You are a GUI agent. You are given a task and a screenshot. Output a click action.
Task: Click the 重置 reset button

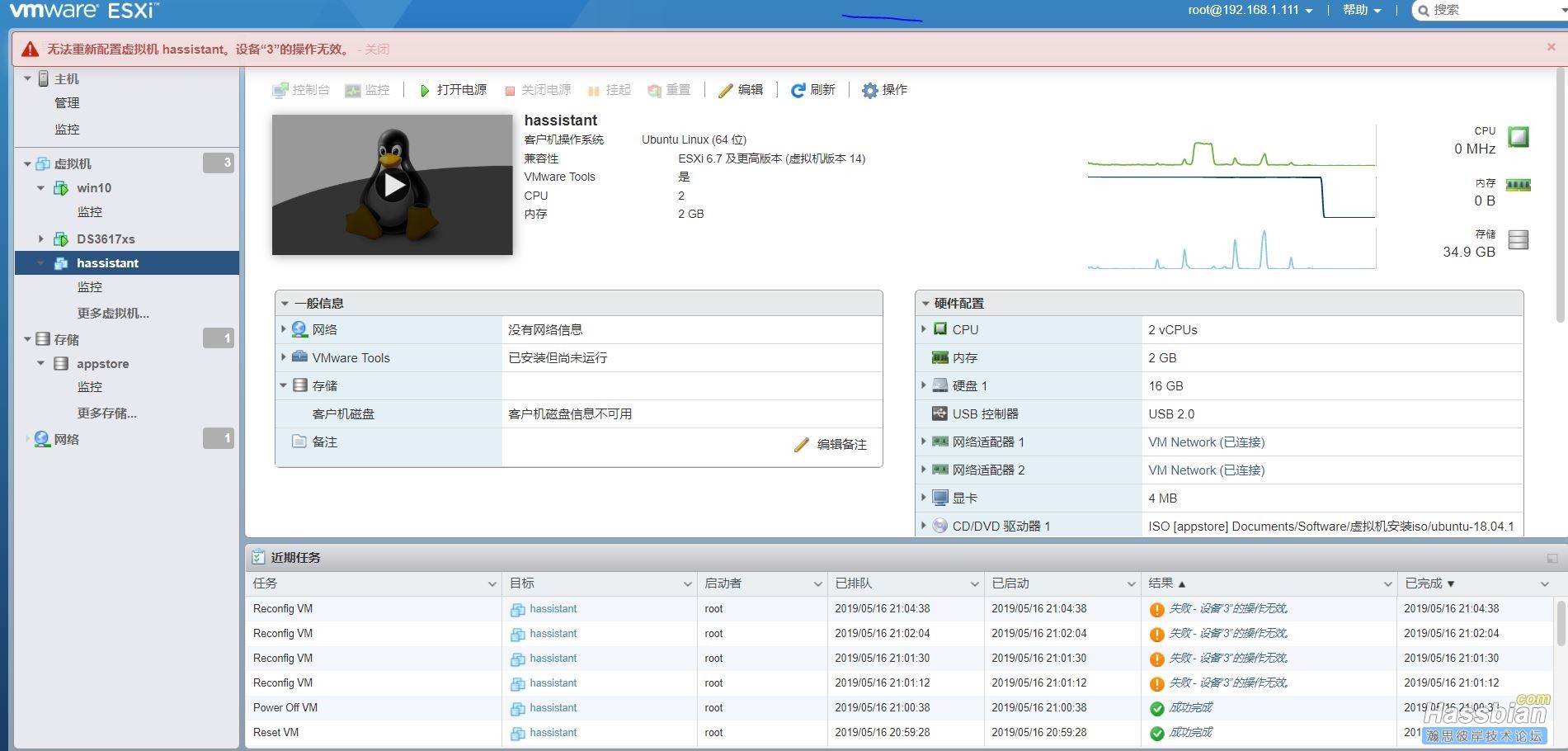coord(669,90)
